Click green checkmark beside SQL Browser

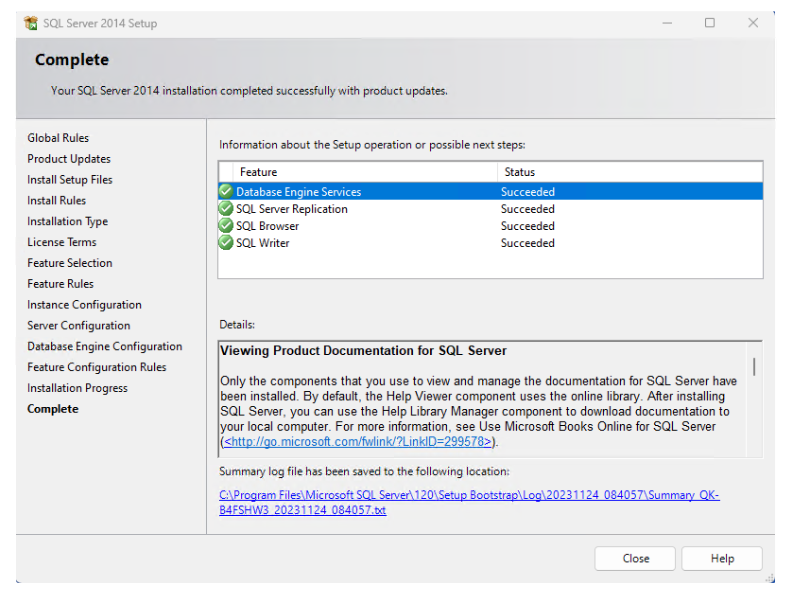click(x=226, y=226)
